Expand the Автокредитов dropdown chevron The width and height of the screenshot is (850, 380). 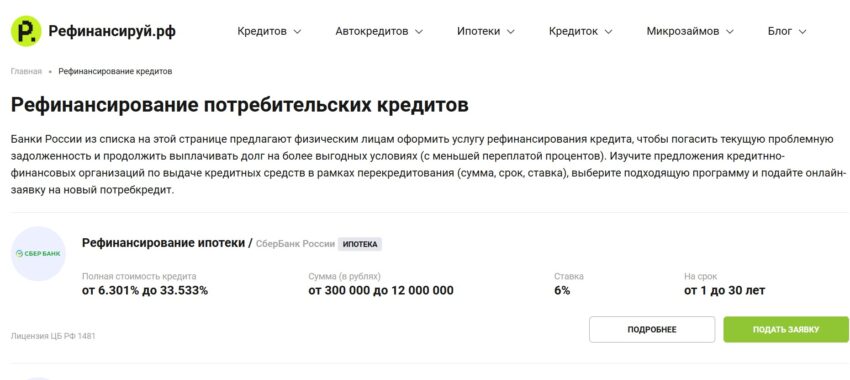pyautogui.click(x=418, y=31)
